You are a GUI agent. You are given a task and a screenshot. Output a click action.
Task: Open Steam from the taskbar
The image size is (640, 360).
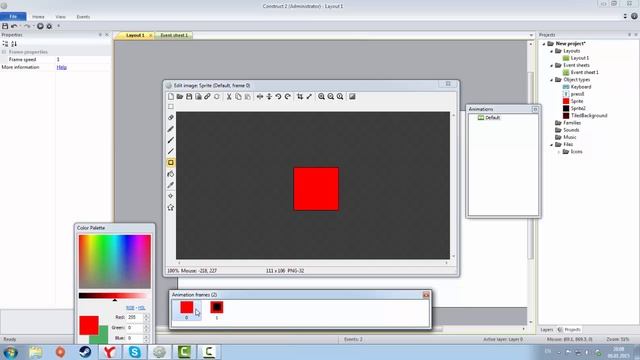coord(85,352)
